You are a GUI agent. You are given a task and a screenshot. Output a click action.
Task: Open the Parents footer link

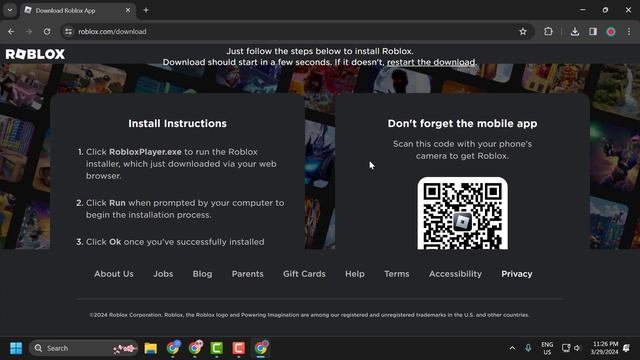click(x=248, y=274)
